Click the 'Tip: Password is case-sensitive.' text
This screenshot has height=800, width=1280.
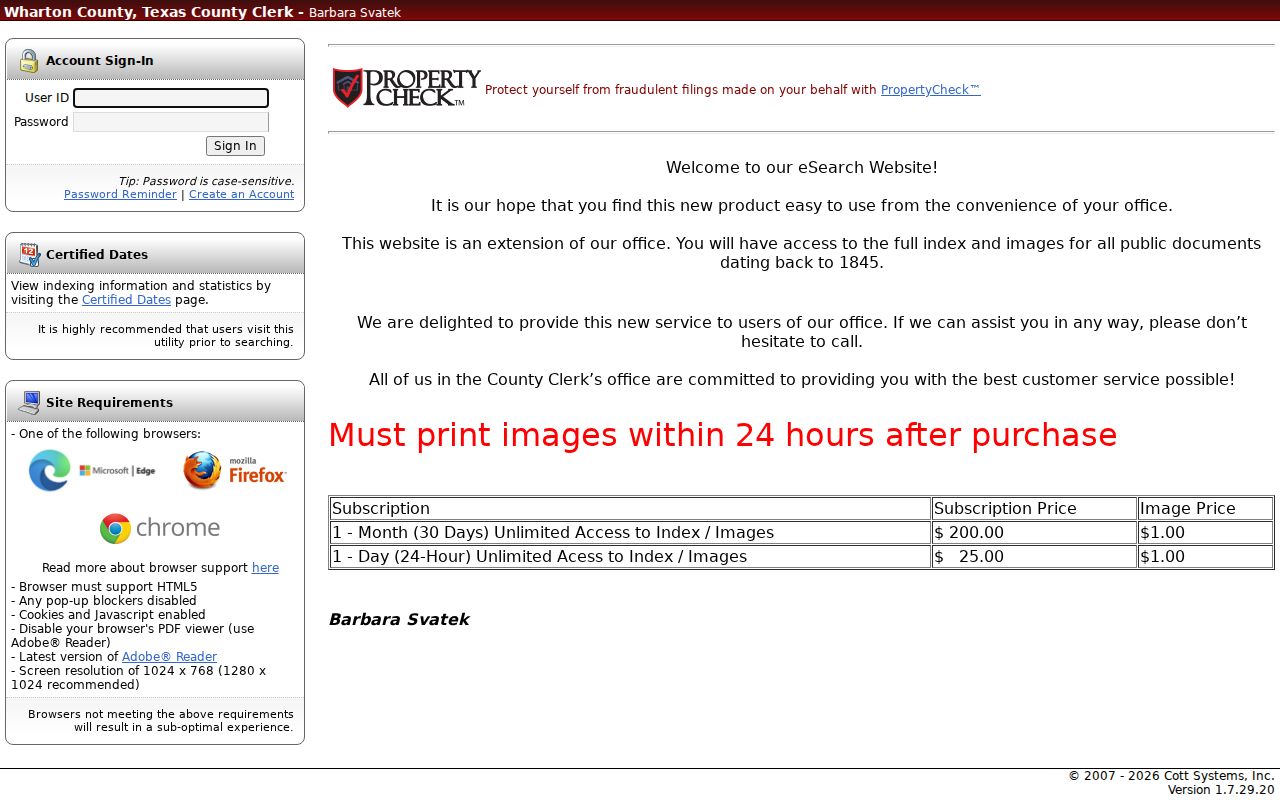(206, 181)
